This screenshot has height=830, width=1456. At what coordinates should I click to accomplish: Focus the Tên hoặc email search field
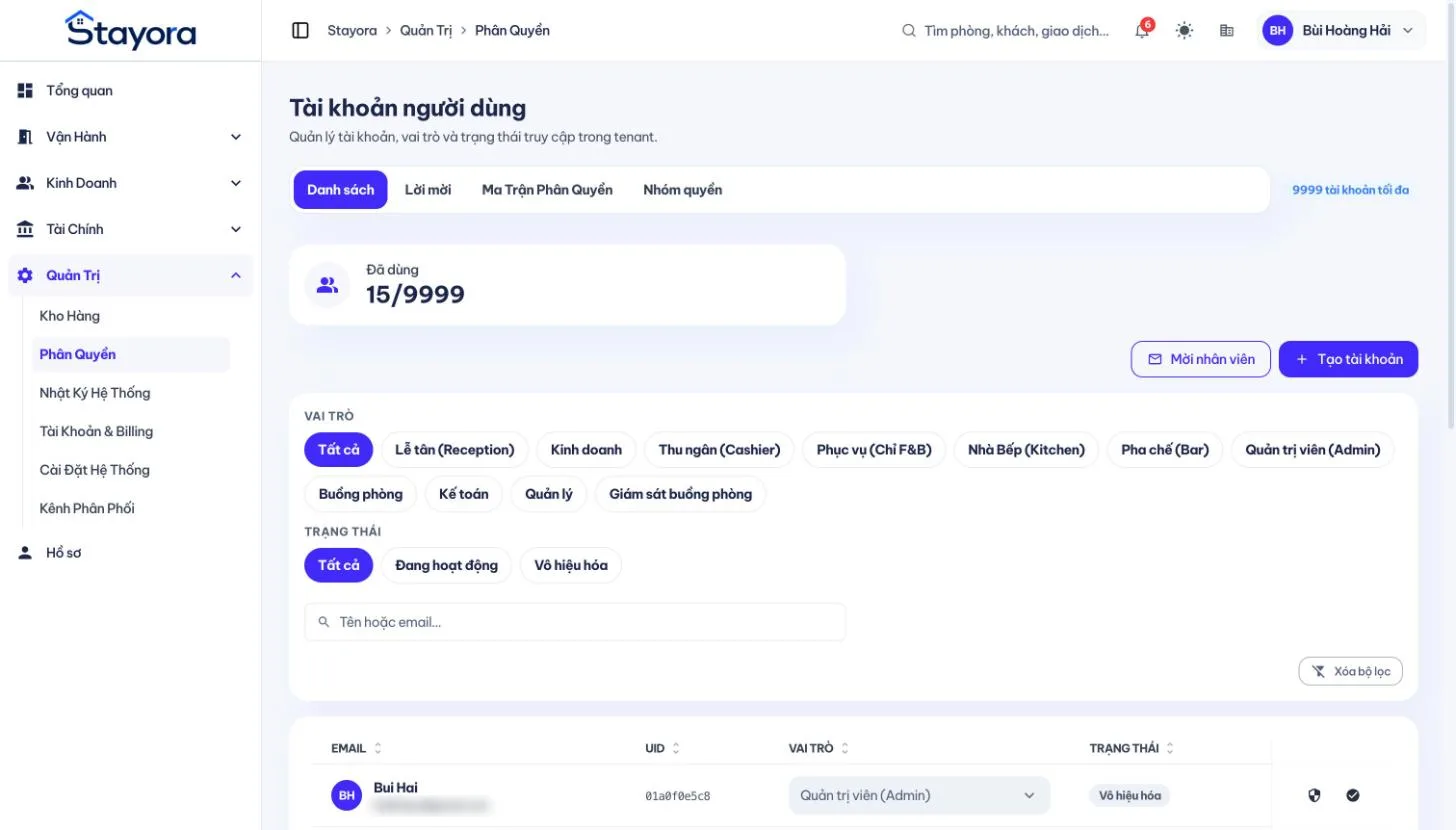575,622
